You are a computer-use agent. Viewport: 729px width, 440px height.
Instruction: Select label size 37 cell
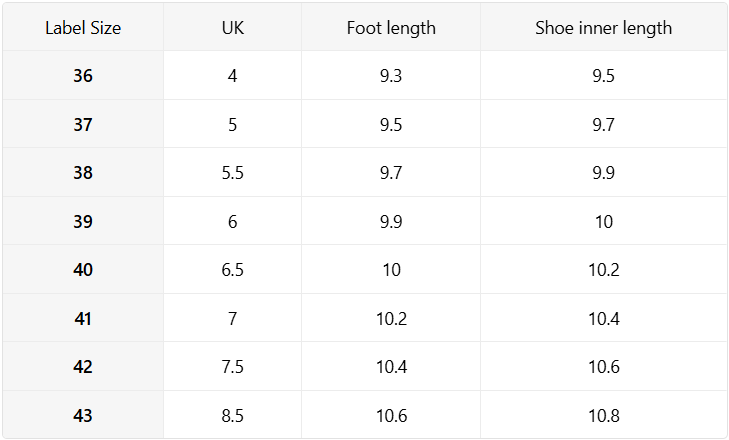click(x=83, y=125)
